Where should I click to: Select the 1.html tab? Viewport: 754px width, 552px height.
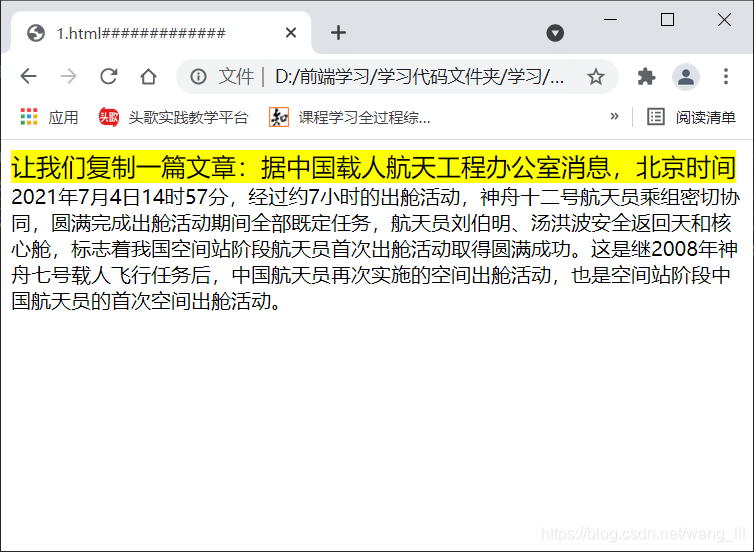[161, 33]
